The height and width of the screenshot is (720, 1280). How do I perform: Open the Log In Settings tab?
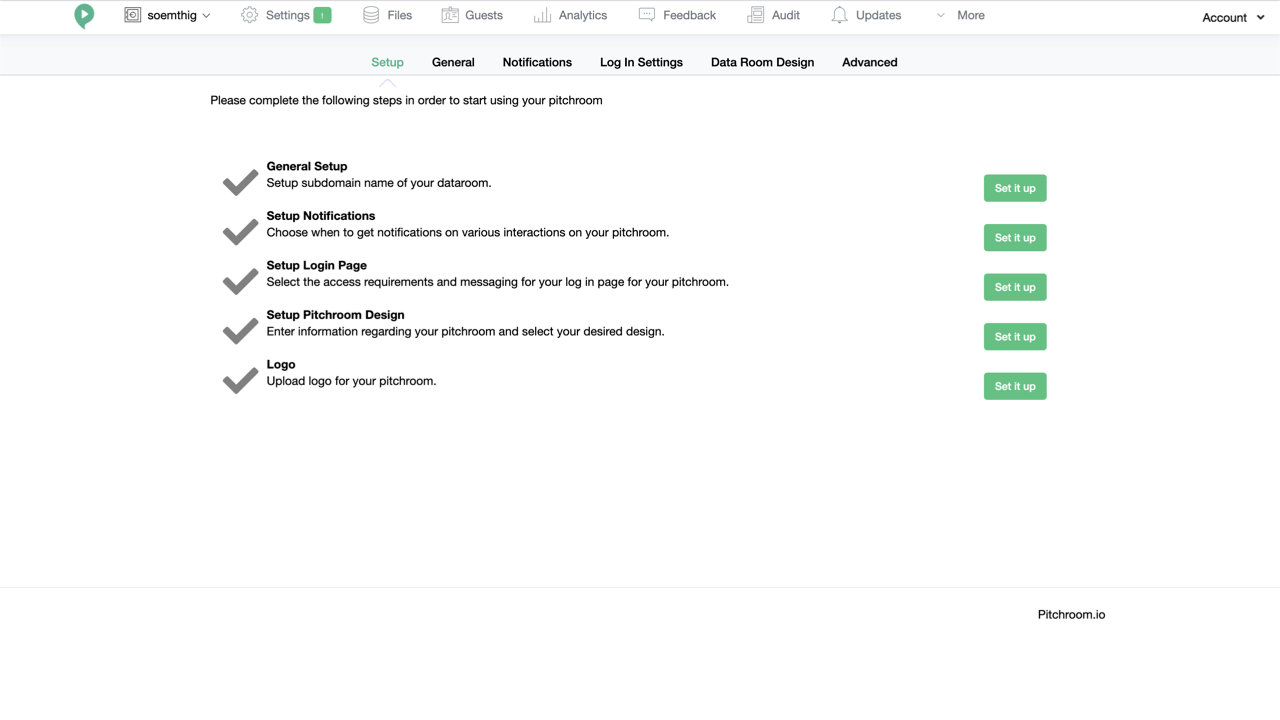(641, 62)
